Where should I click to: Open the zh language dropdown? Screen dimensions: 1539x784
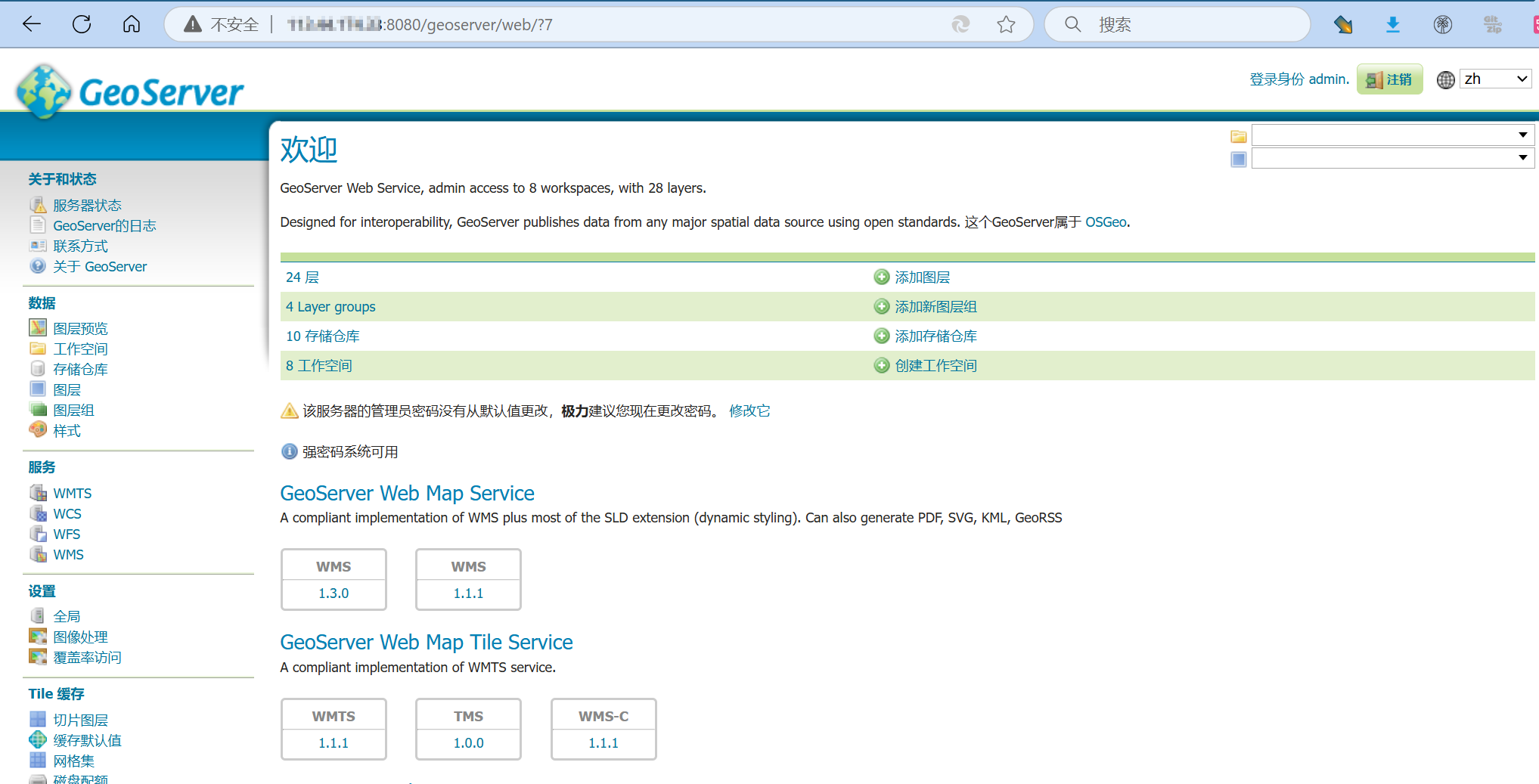1495,78
